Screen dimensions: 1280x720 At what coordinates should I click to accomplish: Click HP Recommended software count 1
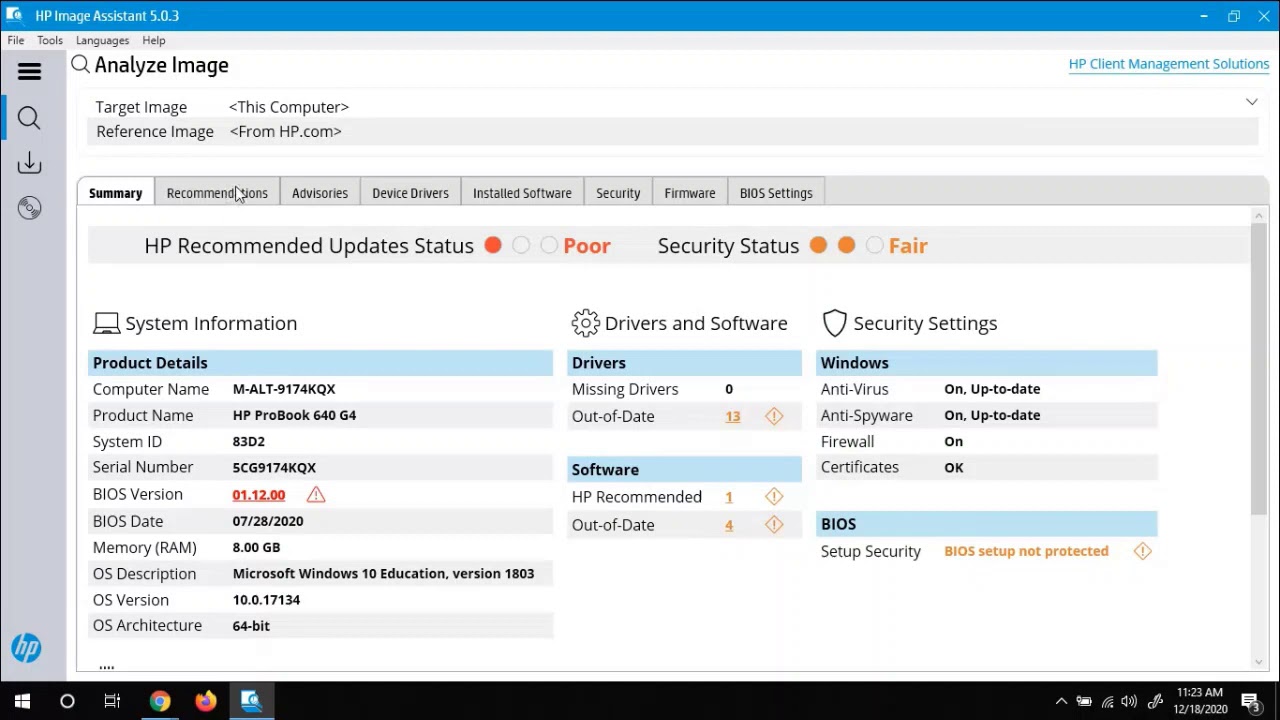tap(729, 497)
